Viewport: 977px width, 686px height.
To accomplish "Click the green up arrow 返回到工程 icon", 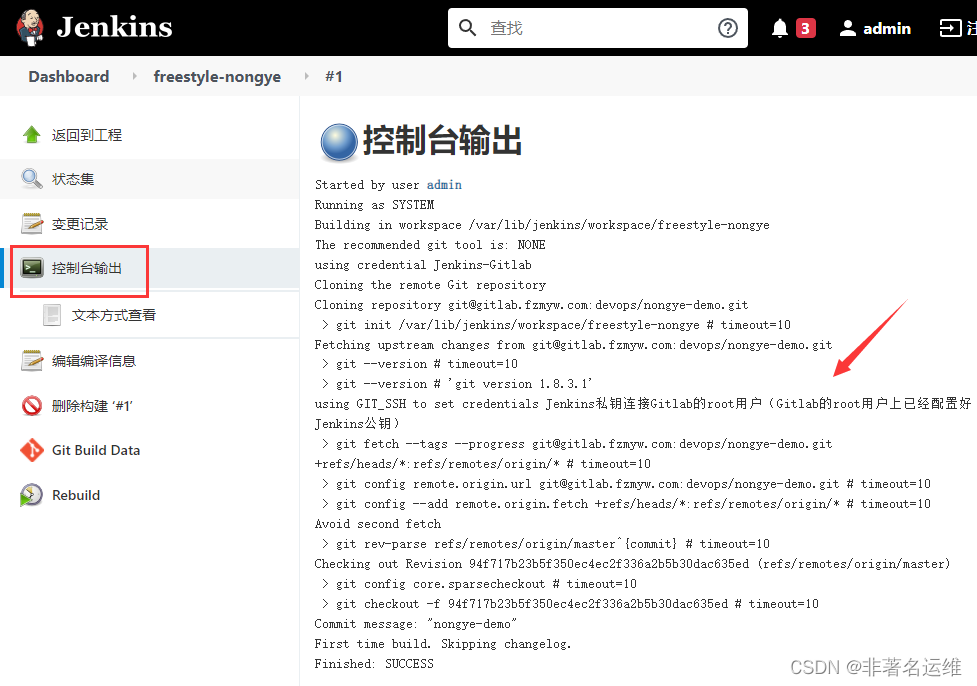I will pyautogui.click(x=31, y=135).
